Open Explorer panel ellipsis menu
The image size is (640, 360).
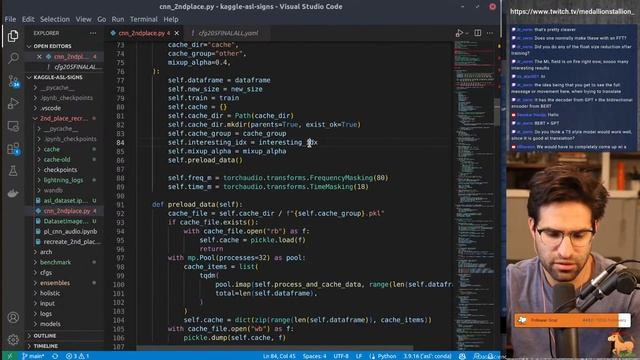click(93, 33)
